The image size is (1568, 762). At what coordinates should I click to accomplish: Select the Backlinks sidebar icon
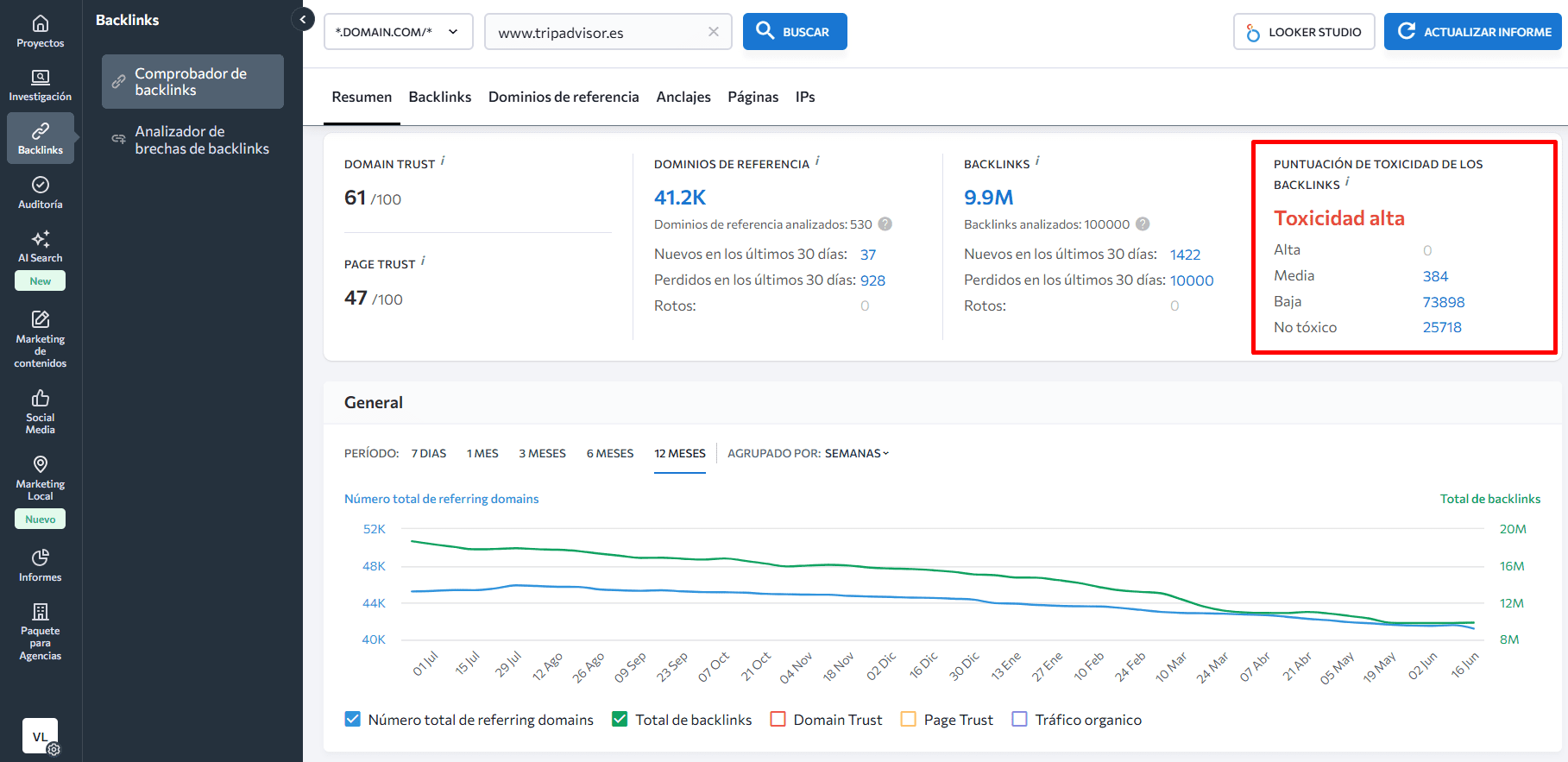tap(41, 139)
